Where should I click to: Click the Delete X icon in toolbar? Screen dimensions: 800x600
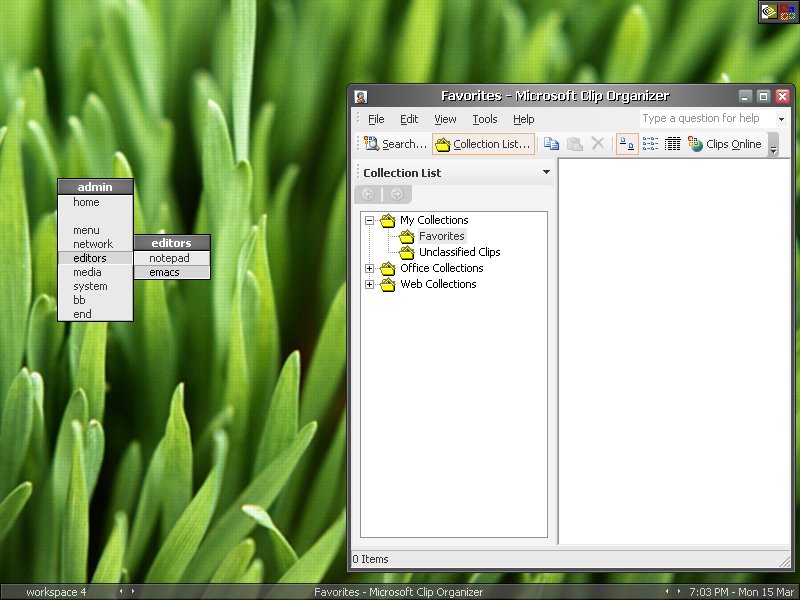(597, 144)
